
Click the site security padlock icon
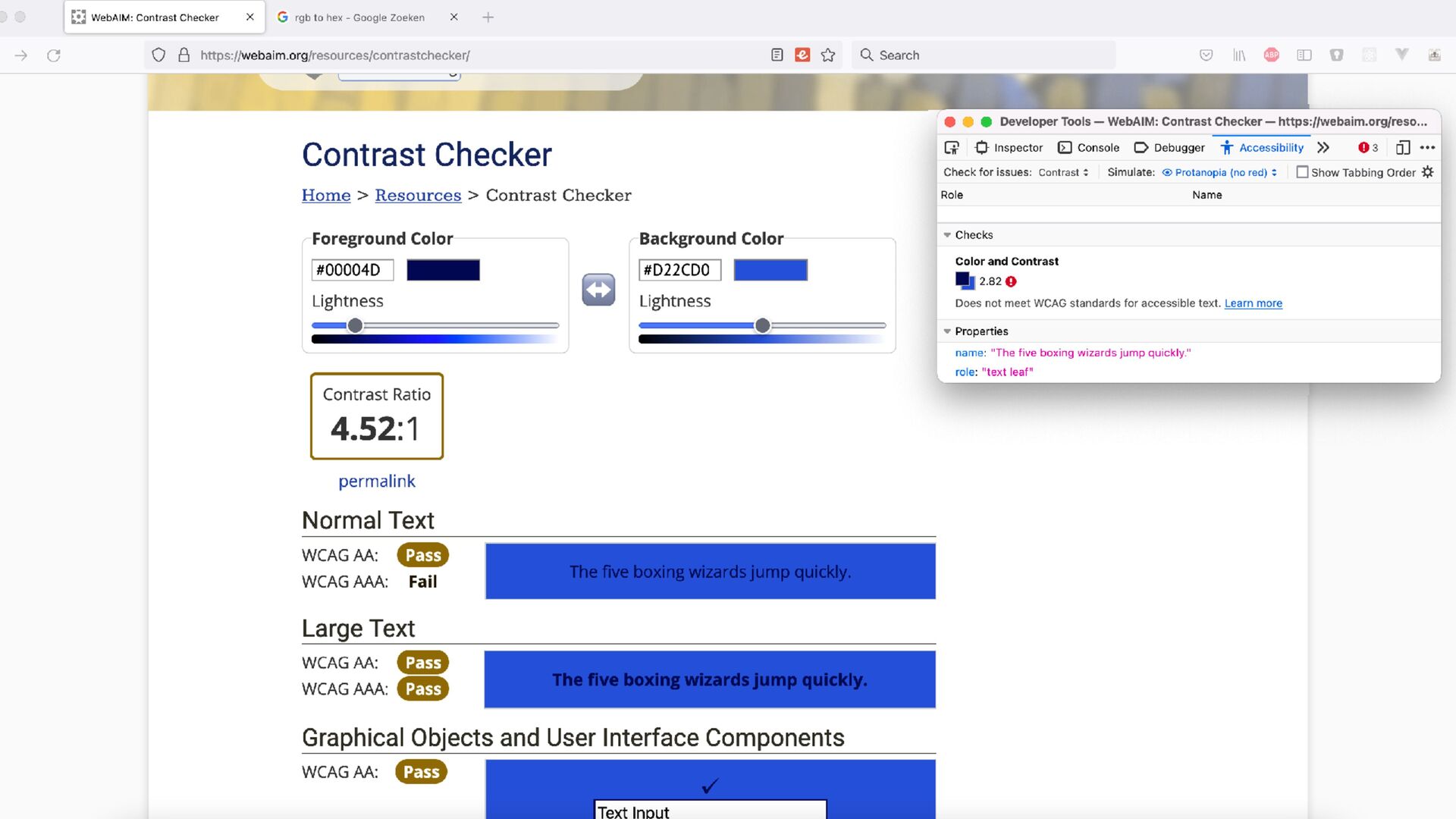[184, 55]
